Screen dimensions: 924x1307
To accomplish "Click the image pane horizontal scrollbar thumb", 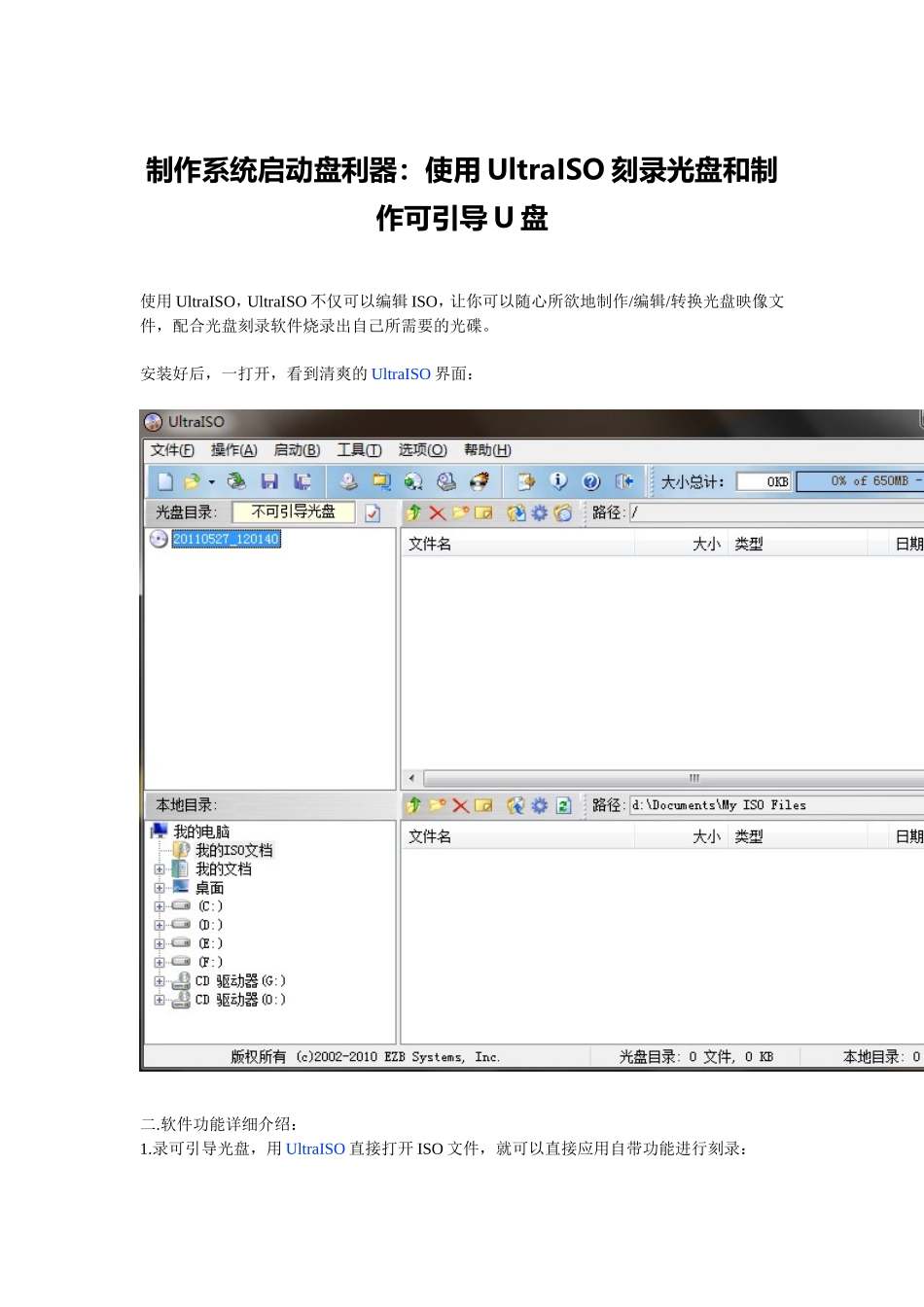I will [674, 778].
